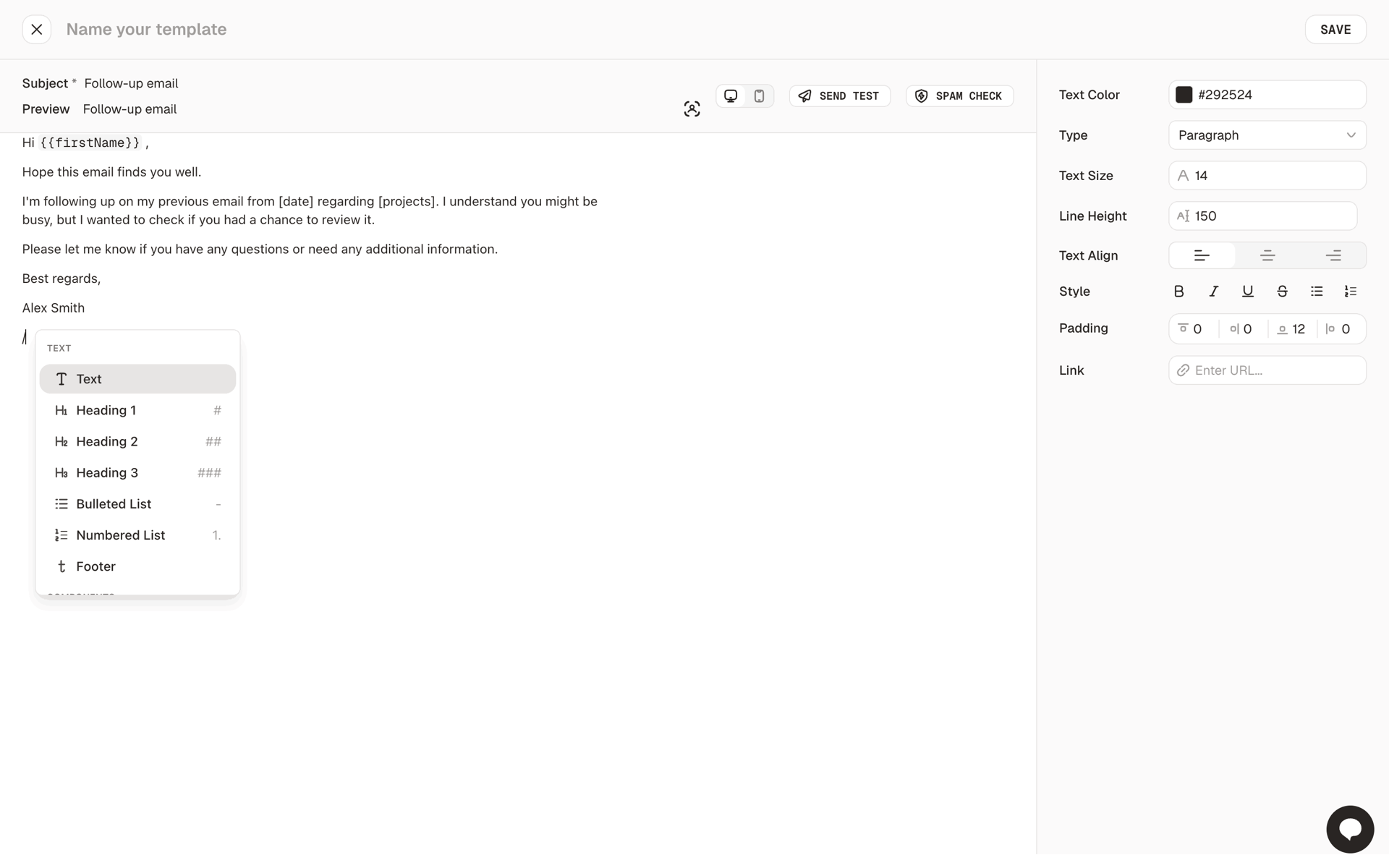Switch to mobile preview mode
Viewport: 1389px width, 868px height.
coord(759,96)
